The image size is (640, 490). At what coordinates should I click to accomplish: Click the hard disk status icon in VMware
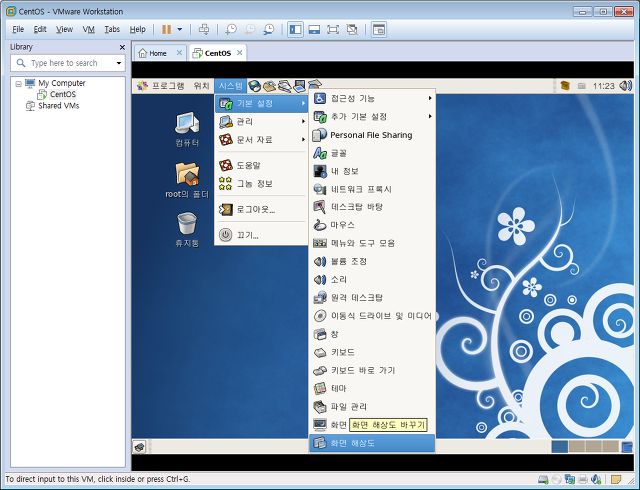[x=543, y=479]
